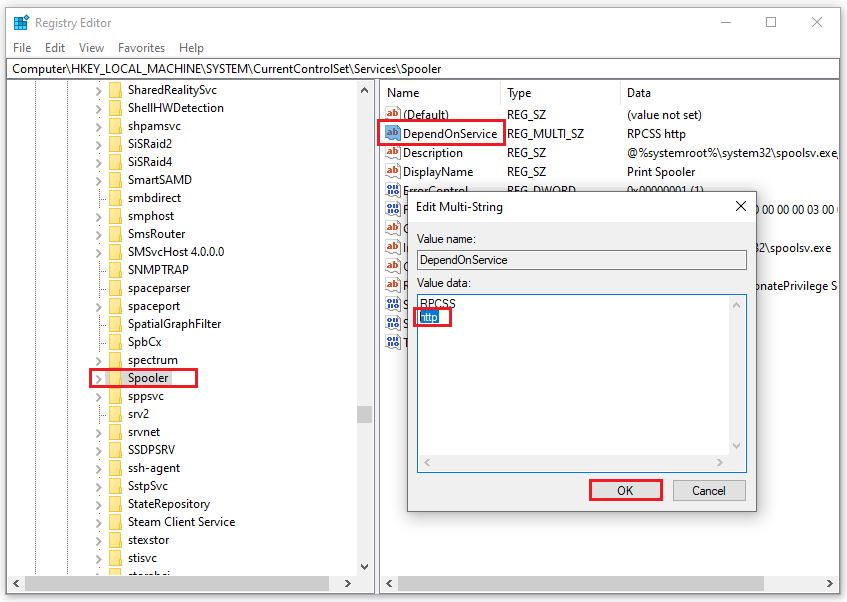Click the shpamsvc folder icon

click(x=115, y=126)
